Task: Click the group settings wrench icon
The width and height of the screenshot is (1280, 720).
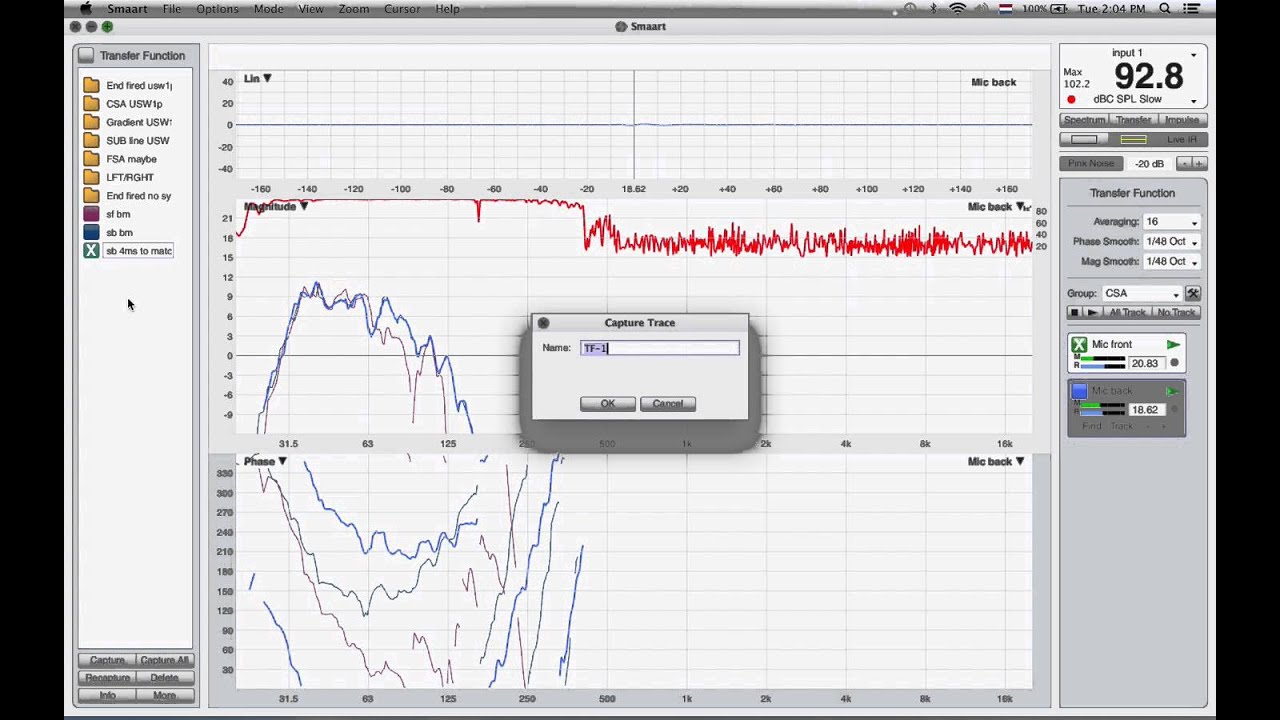Action: (x=1192, y=293)
